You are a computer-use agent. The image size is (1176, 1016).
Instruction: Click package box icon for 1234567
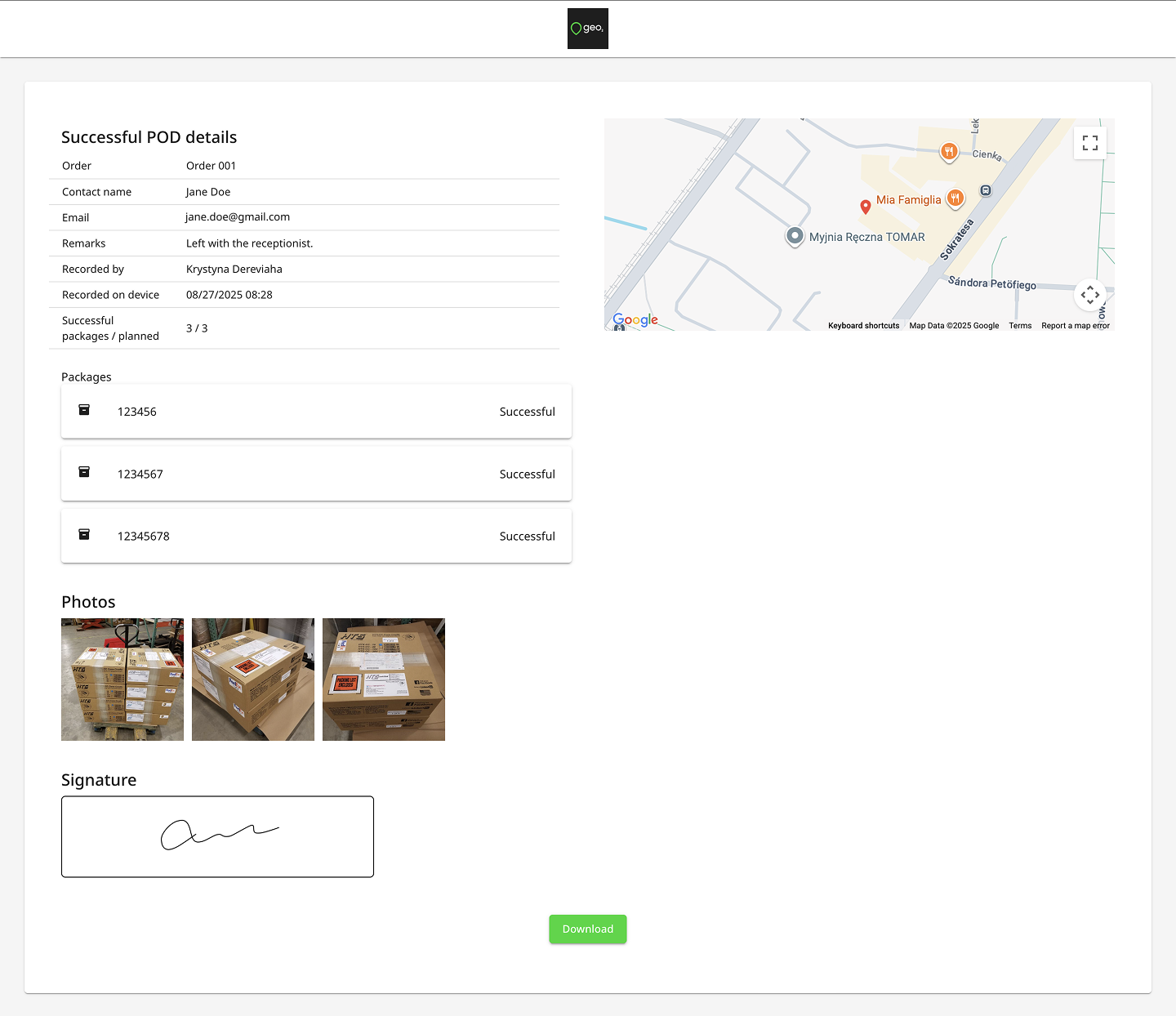84,472
